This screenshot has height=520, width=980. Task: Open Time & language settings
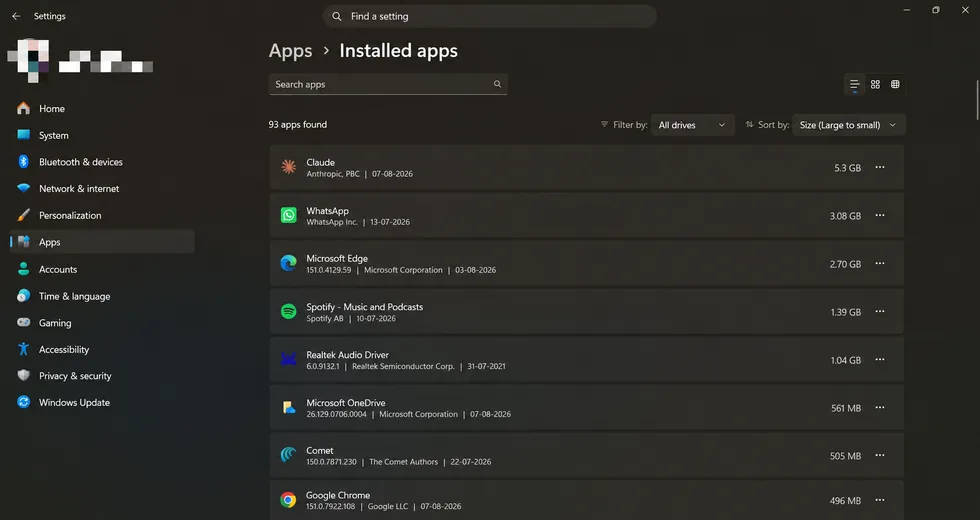[x=102, y=296]
